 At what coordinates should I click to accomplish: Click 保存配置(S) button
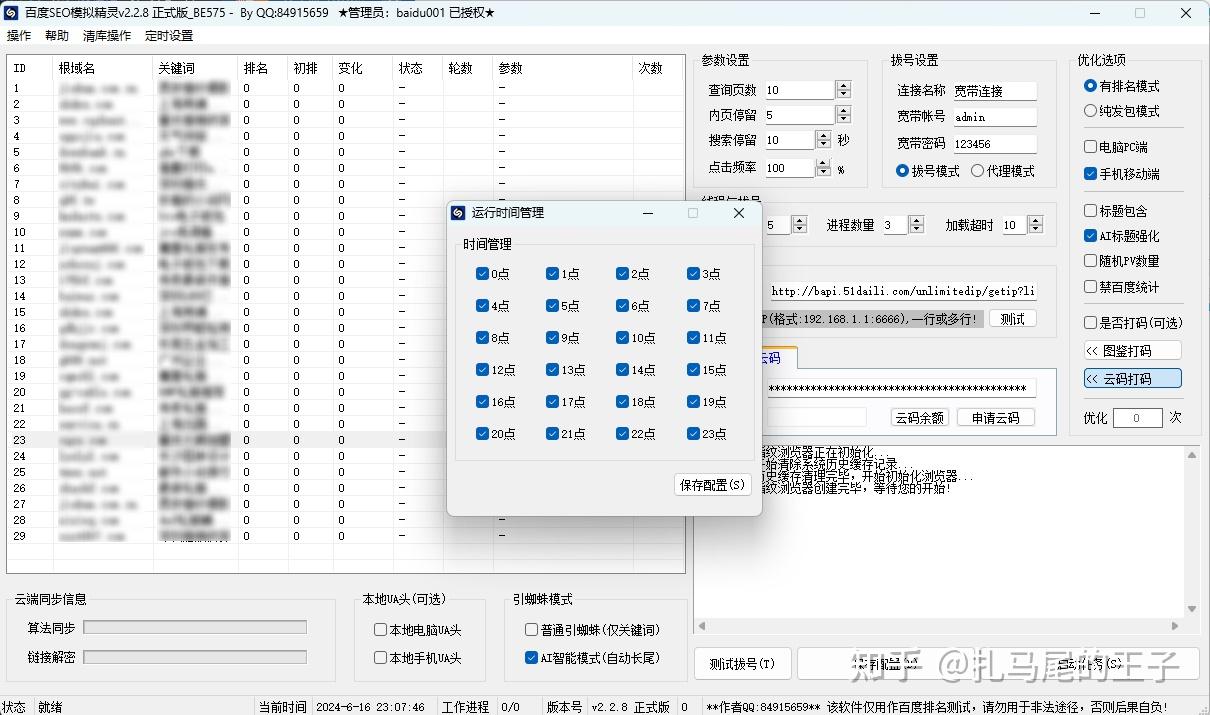point(713,485)
